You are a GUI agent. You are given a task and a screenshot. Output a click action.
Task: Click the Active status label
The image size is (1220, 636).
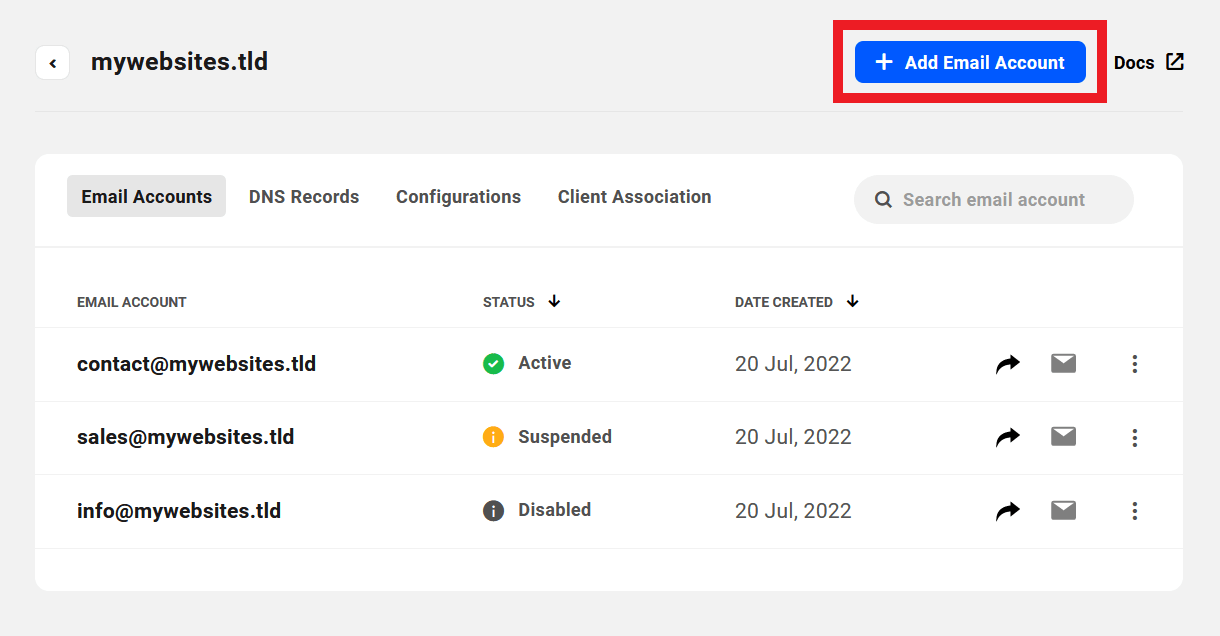tap(545, 363)
